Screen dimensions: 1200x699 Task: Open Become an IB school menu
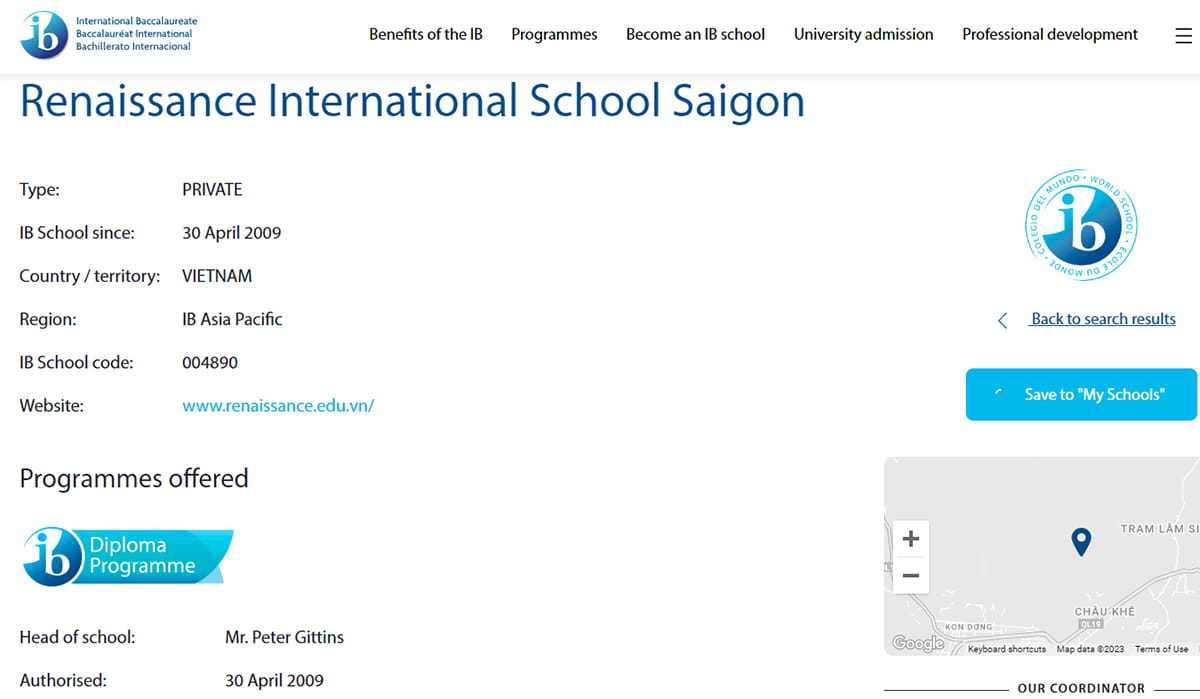click(695, 34)
